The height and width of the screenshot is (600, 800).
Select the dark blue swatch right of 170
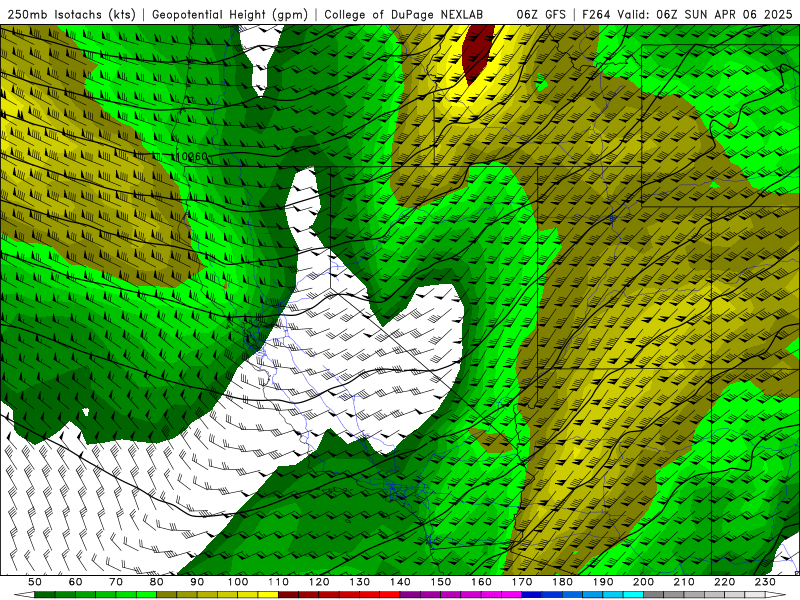(532, 595)
